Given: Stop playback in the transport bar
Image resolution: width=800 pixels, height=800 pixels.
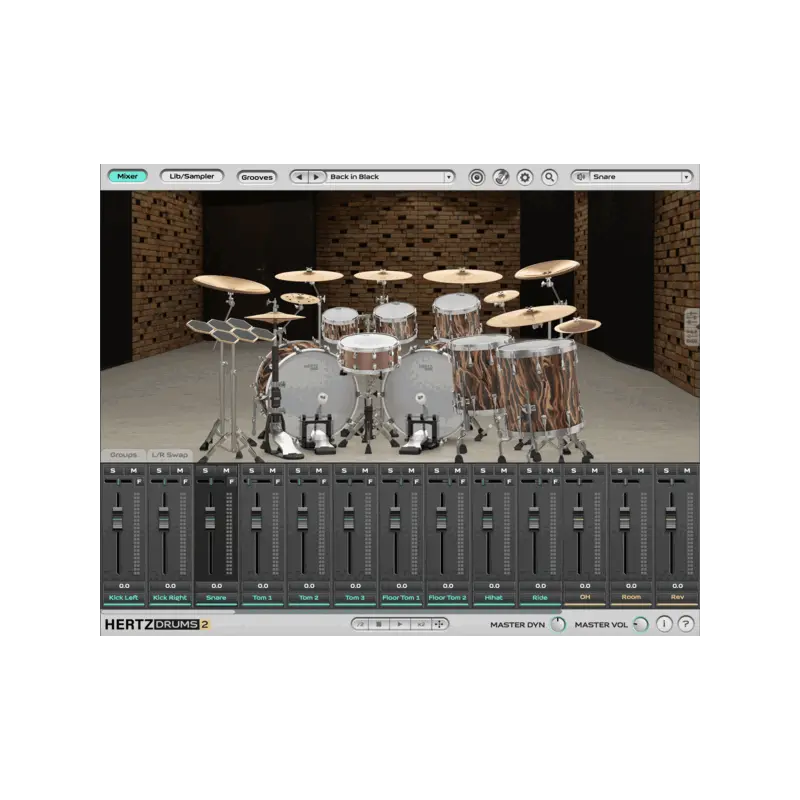Looking at the screenshot, I should pyautogui.click(x=379, y=624).
